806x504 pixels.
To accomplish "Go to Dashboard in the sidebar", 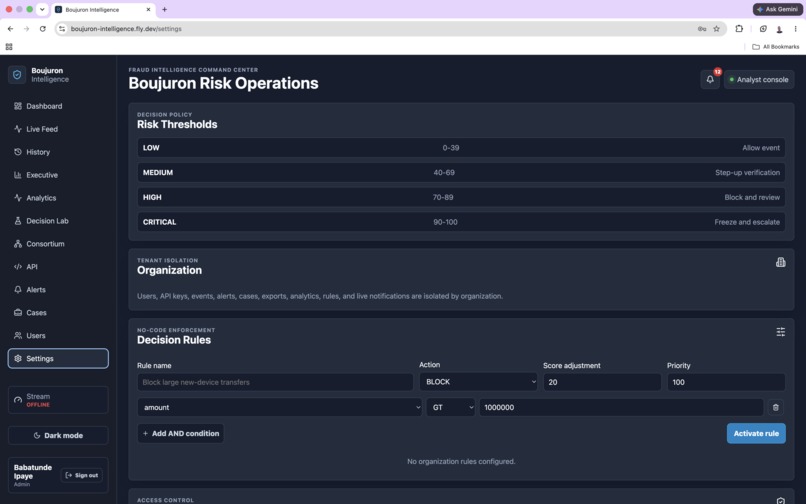I will (58, 106).
